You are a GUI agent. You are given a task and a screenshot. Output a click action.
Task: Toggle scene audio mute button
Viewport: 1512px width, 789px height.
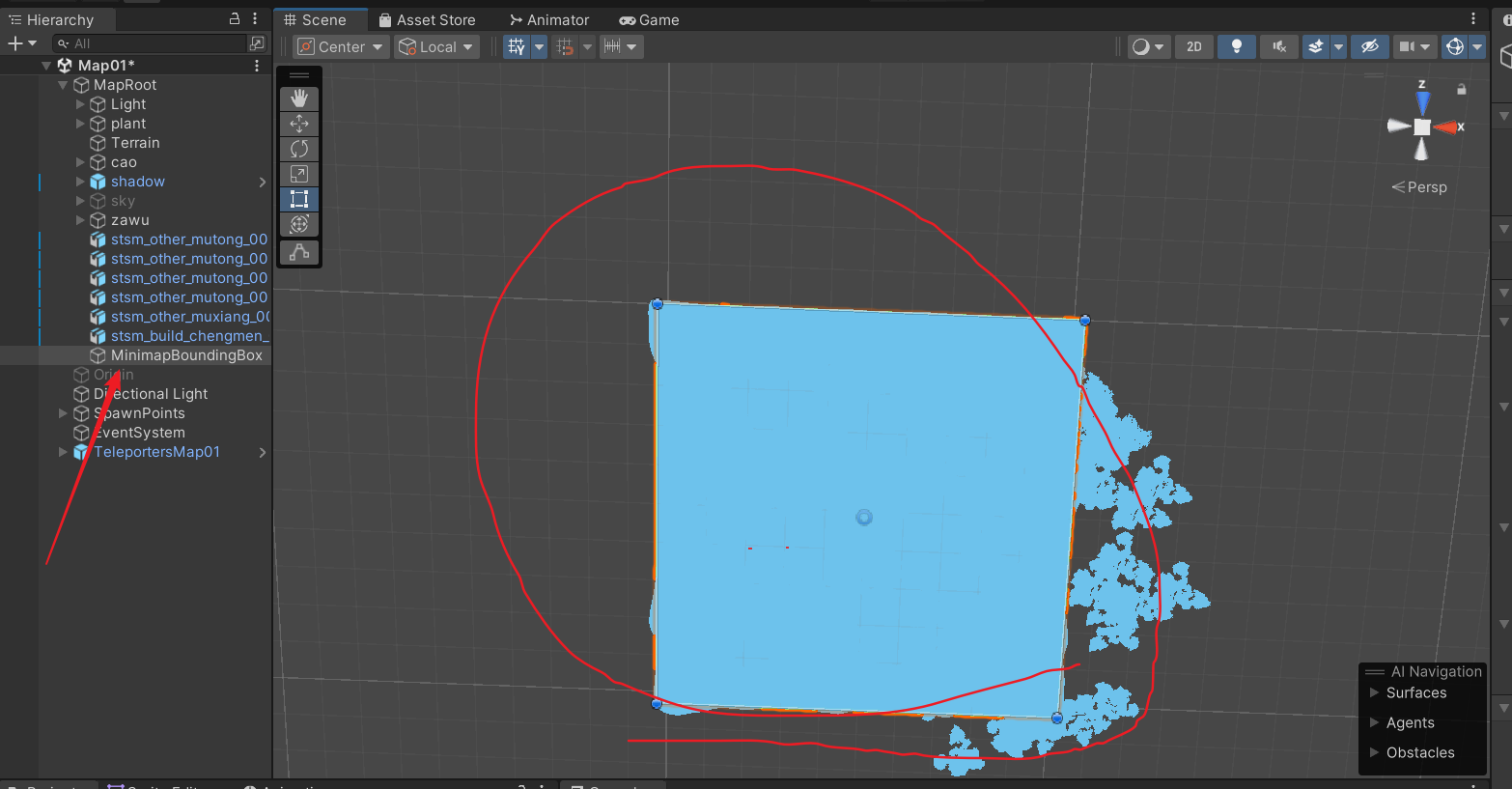(x=1278, y=47)
